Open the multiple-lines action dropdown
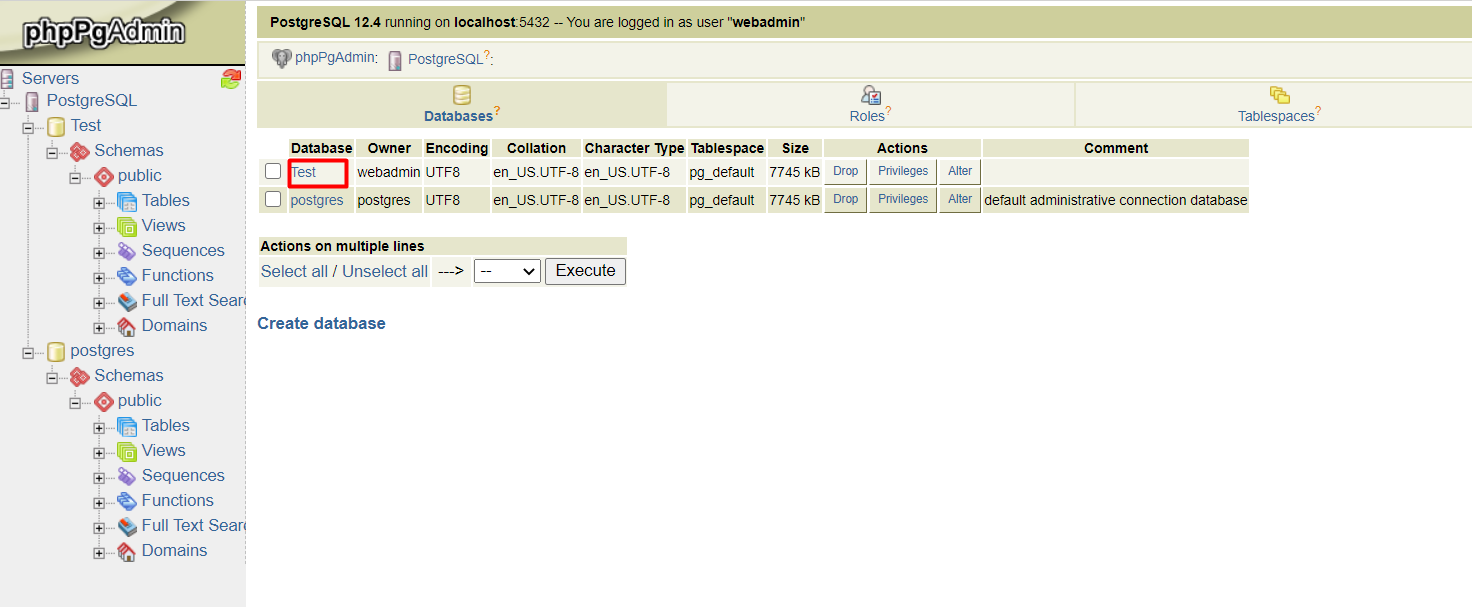Image resolution: width=1472 pixels, height=607 pixels. [x=507, y=271]
